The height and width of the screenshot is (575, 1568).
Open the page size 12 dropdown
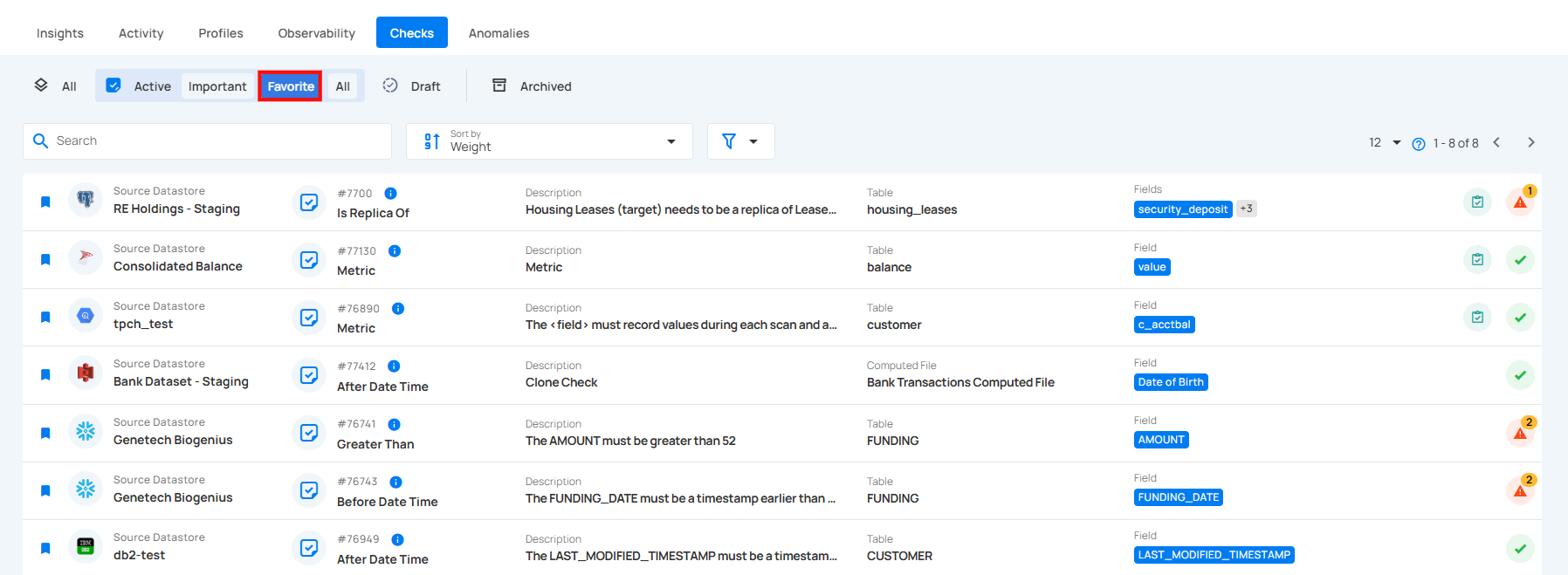coord(1385,143)
